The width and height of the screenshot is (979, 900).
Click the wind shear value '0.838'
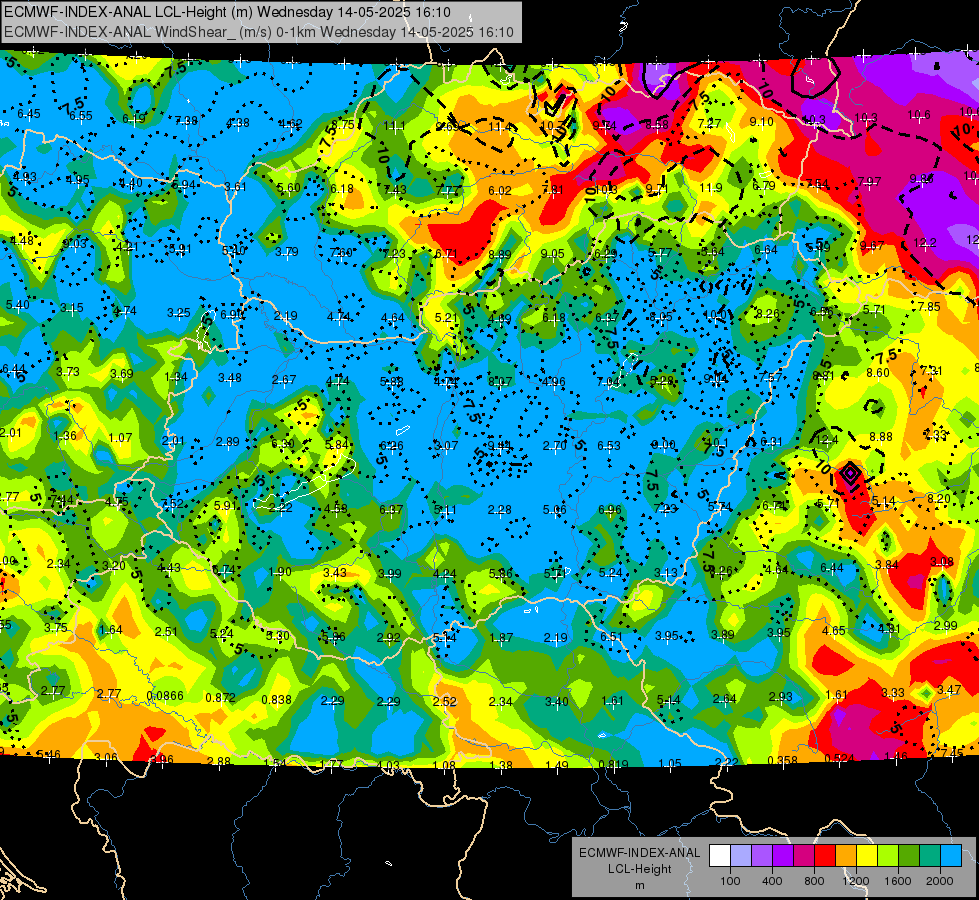click(277, 700)
